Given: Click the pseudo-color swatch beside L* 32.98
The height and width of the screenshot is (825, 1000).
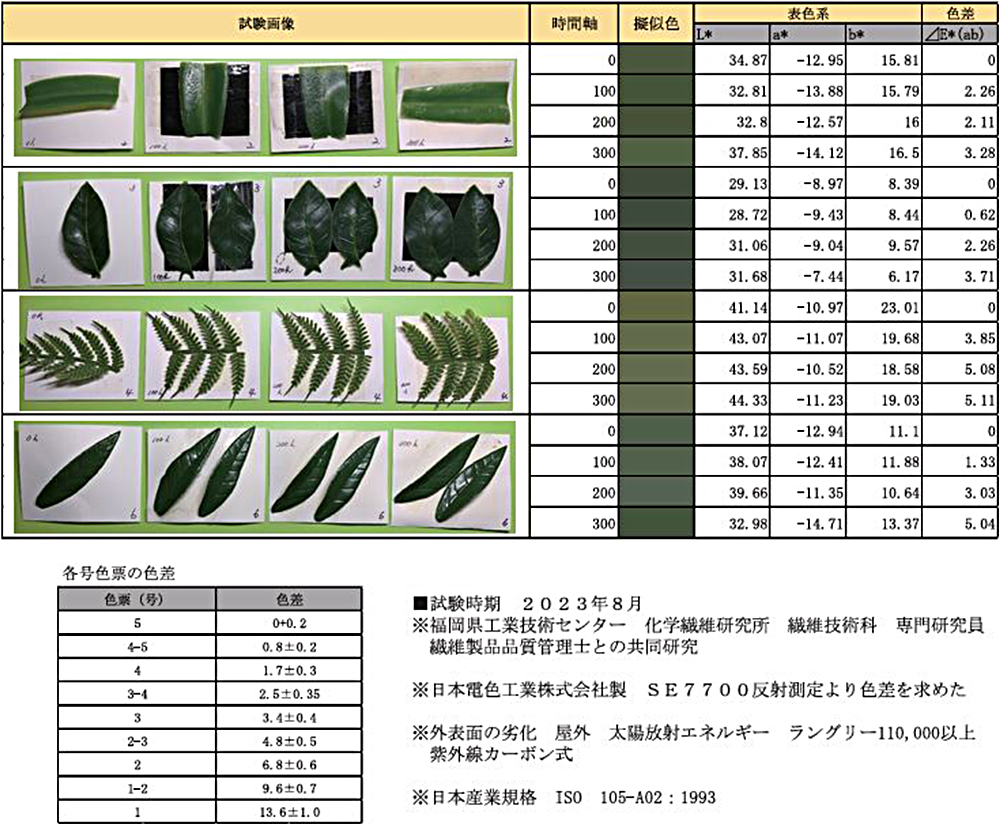Looking at the screenshot, I should pos(657,521).
